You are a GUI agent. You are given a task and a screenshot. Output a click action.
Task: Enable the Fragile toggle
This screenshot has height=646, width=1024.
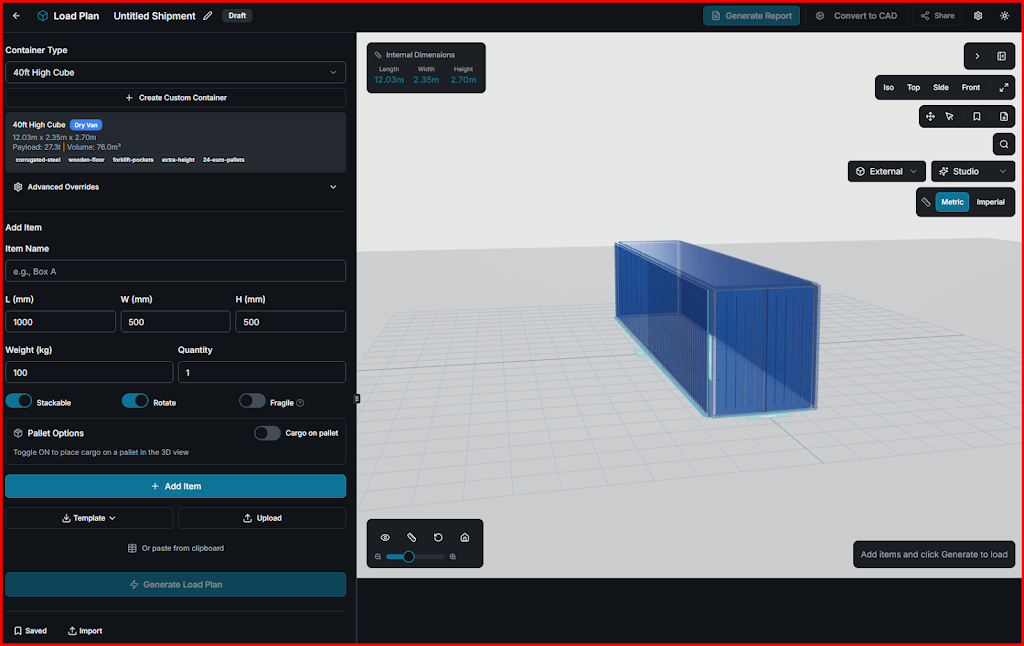pyautogui.click(x=252, y=401)
